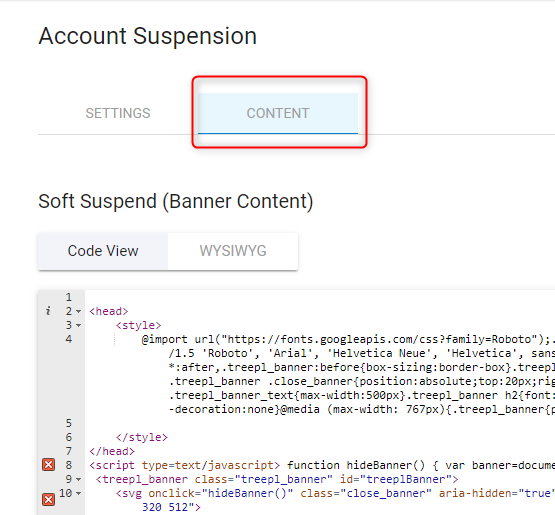Click the closing style tag line

[x=142, y=437]
